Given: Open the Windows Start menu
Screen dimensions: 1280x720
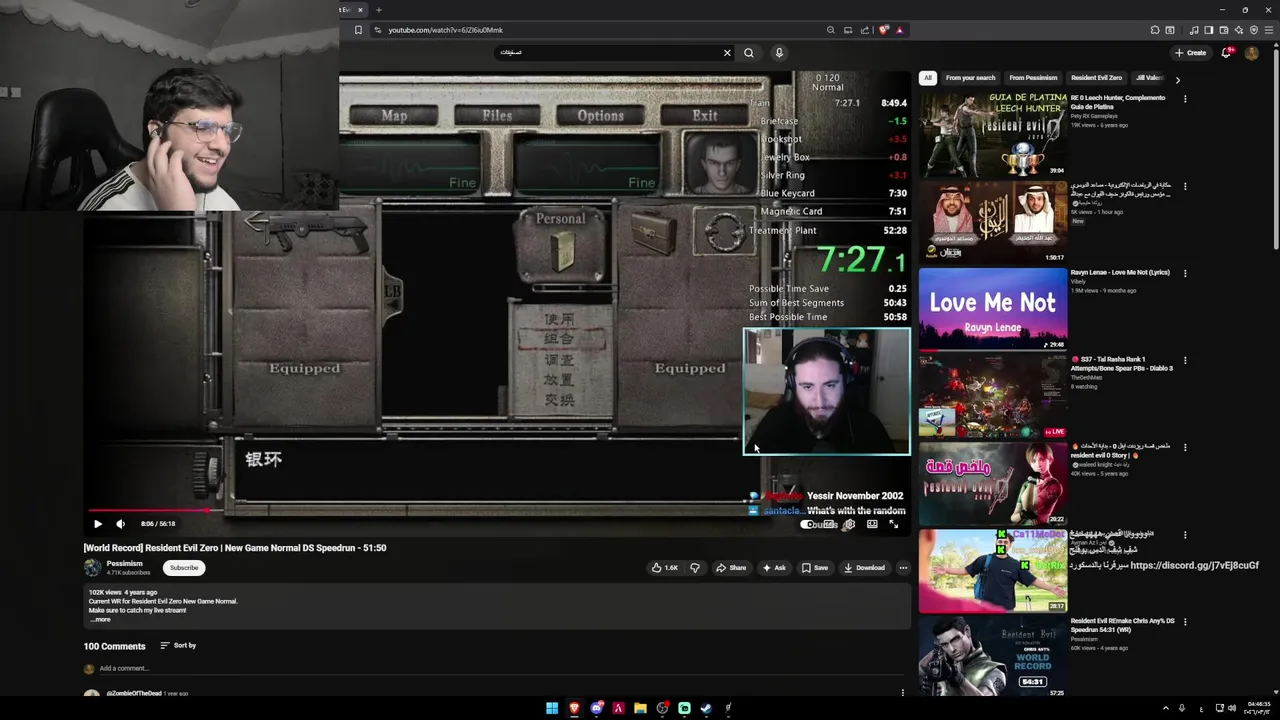Looking at the screenshot, I should pyautogui.click(x=552, y=708).
